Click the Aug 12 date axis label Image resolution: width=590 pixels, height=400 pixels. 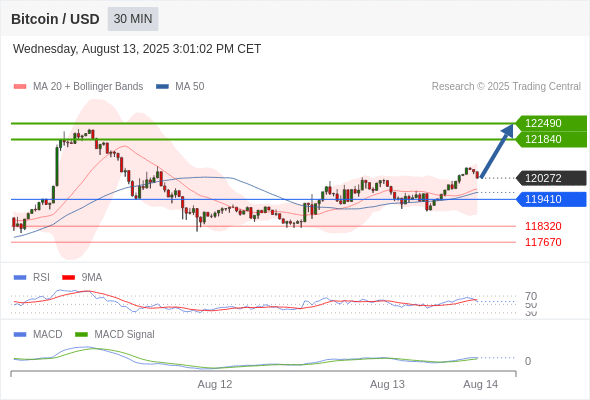(215, 384)
